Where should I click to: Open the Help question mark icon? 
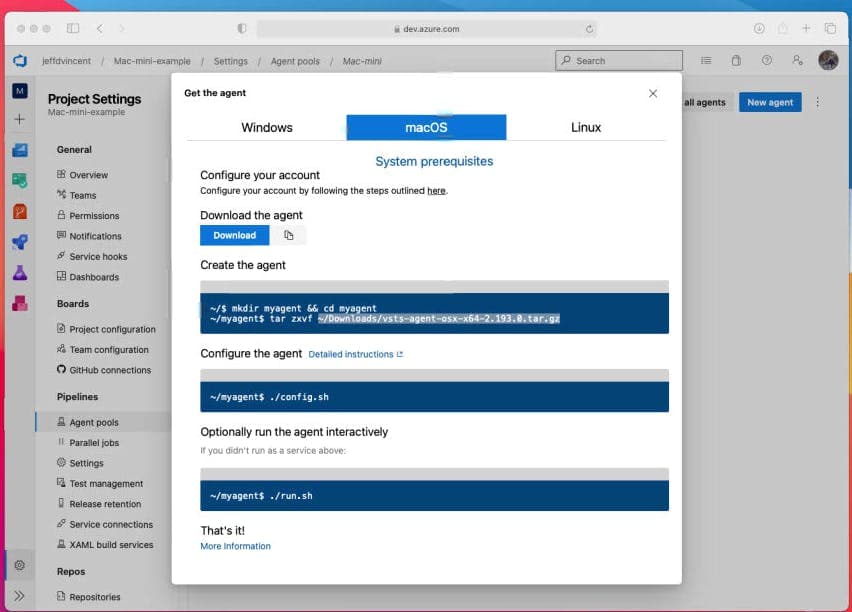coord(766,61)
